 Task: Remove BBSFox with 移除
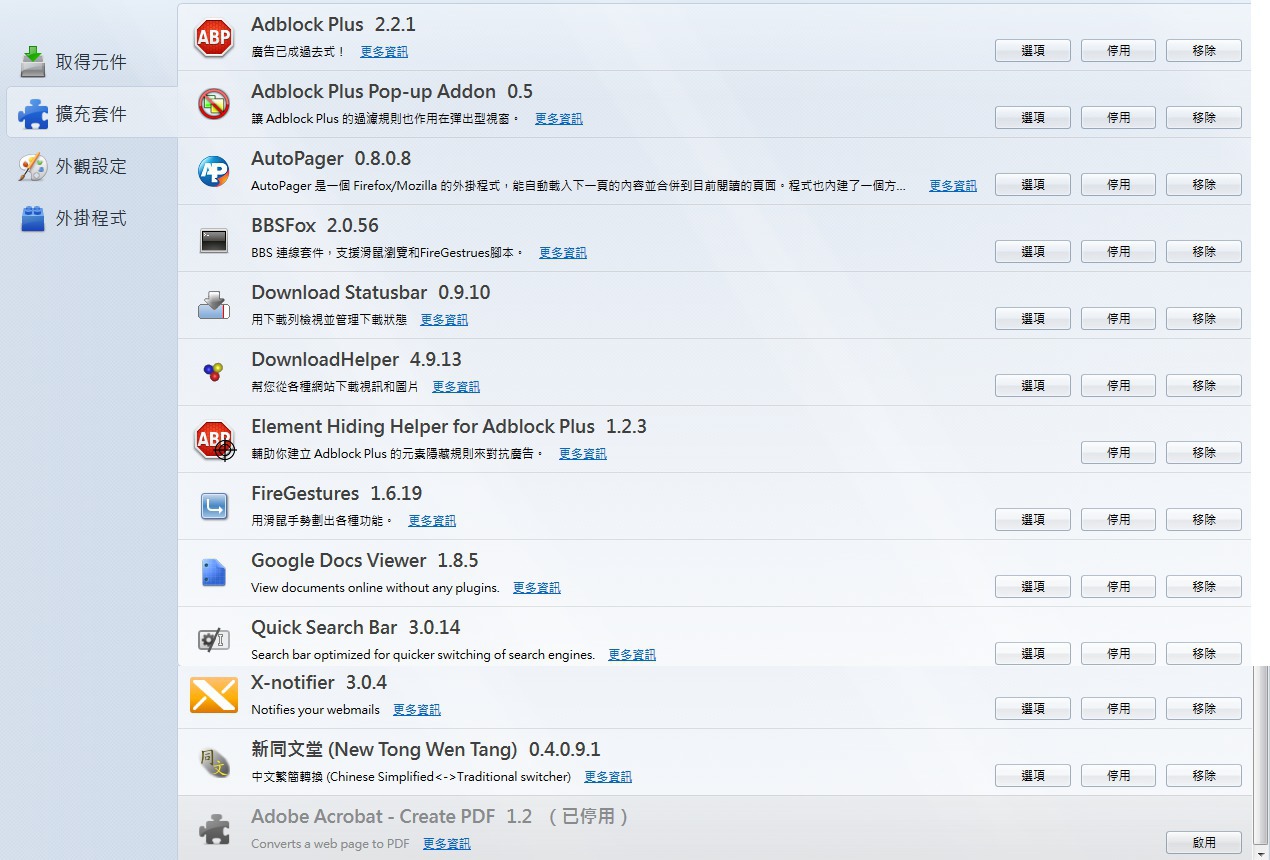(x=1204, y=252)
